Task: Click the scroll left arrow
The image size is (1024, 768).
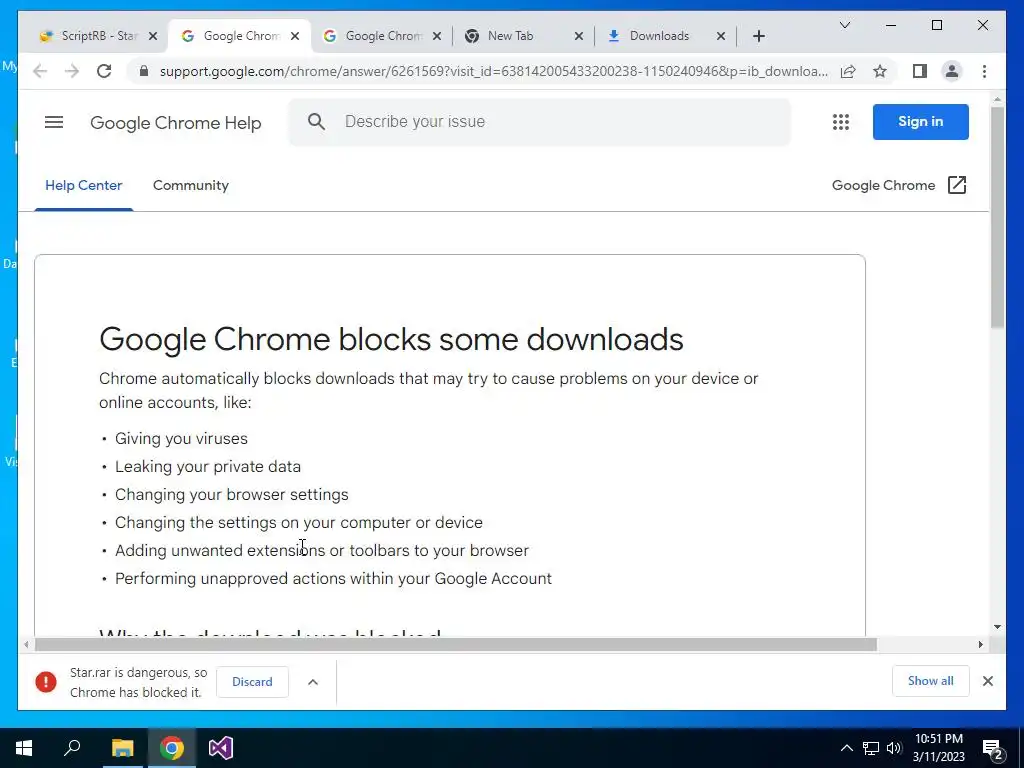Action: (26, 645)
